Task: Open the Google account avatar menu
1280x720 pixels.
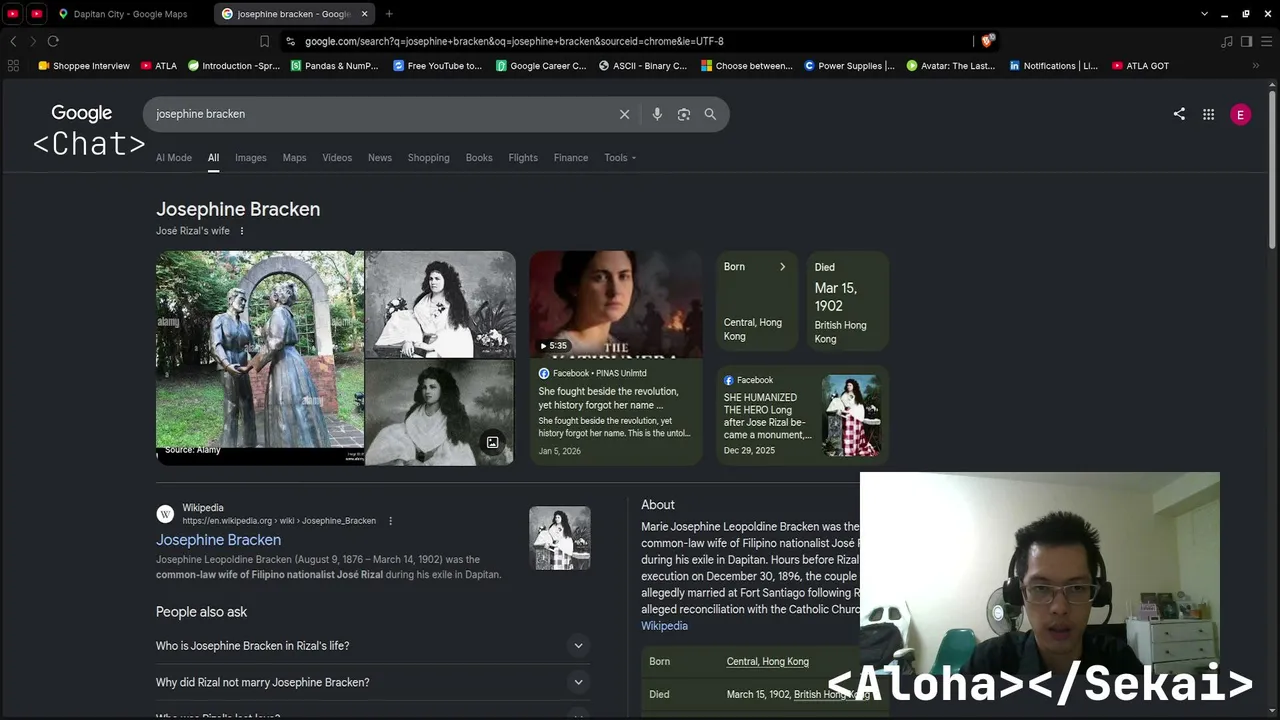Action: (1240, 114)
